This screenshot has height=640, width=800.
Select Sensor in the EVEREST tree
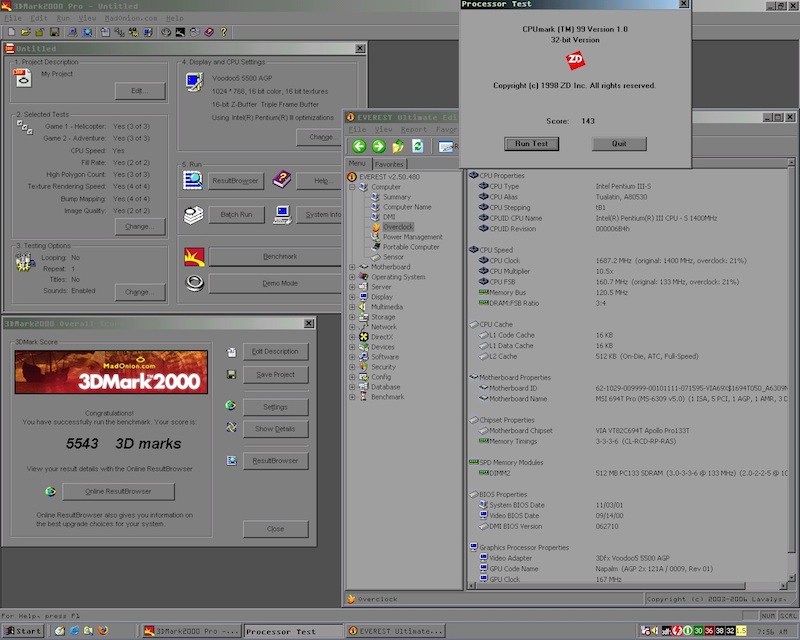393,257
